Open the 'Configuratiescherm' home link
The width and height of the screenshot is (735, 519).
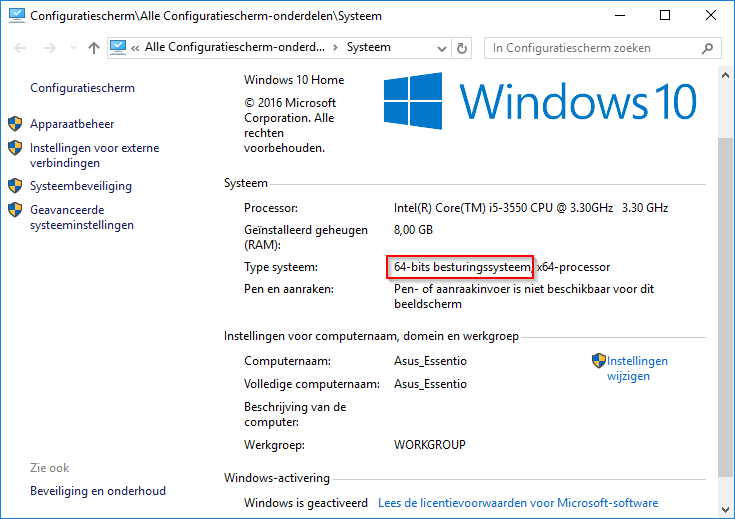tap(82, 88)
